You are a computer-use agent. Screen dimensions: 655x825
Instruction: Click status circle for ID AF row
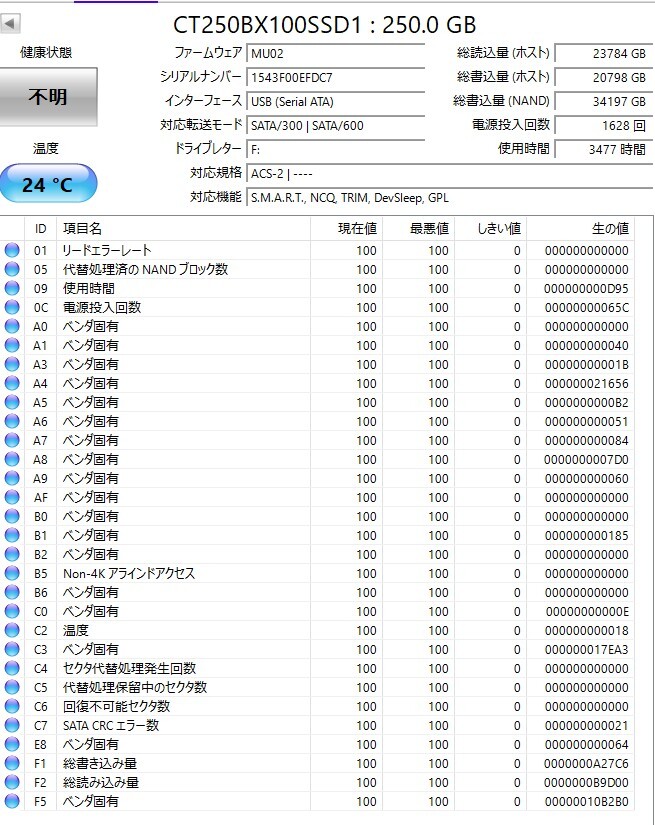click(x=12, y=497)
